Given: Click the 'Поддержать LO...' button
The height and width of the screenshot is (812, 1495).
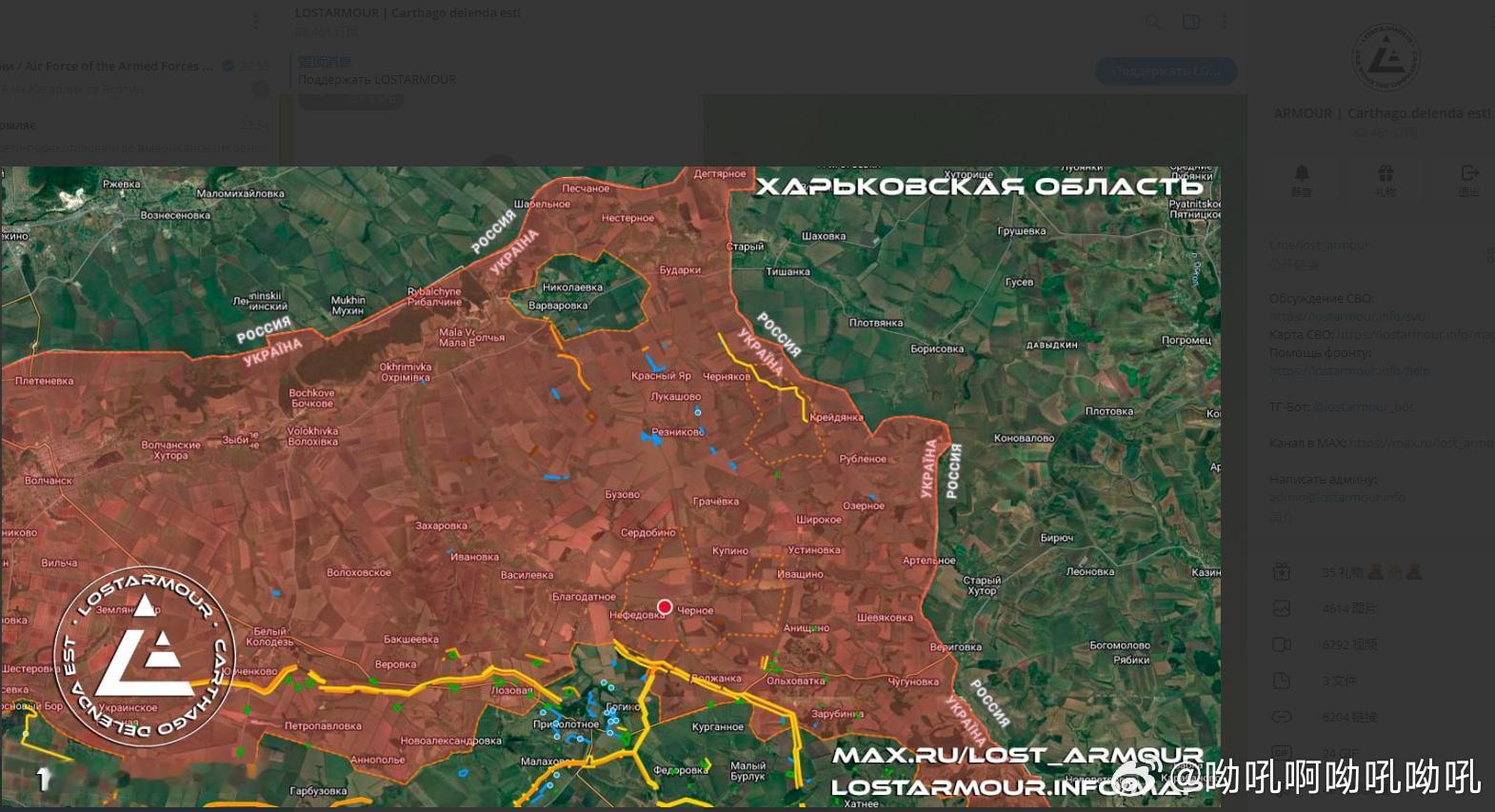Looking at the screenshot, I should click(x=1166, y=70).
